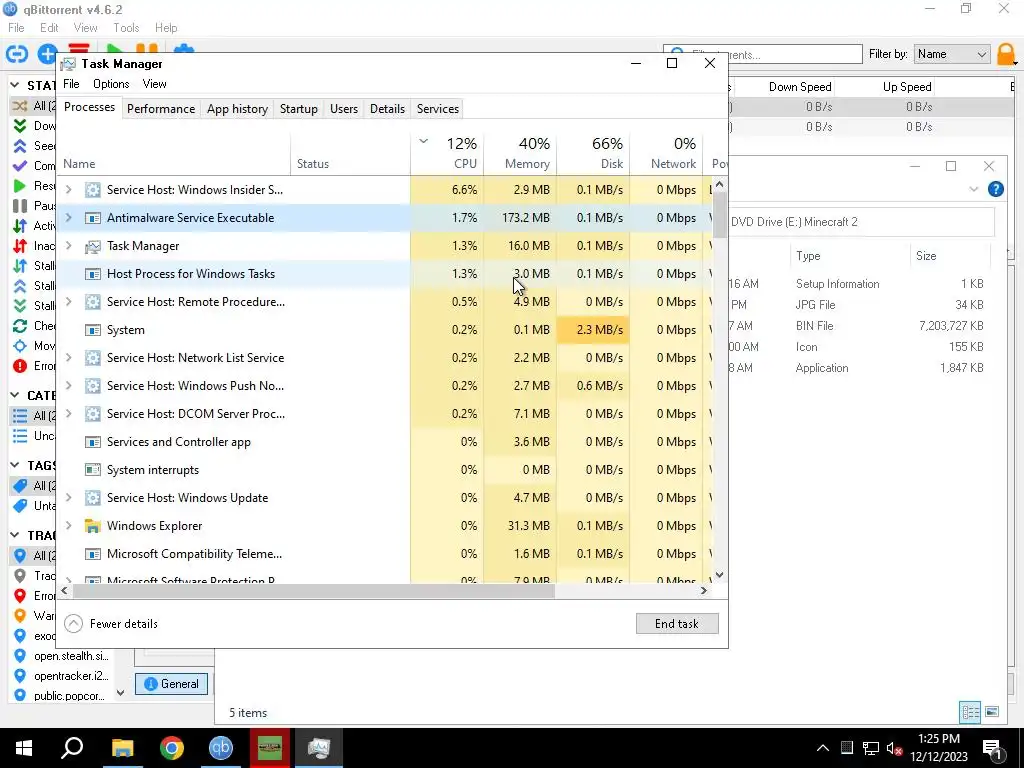Expand the Task Manager process row

click(69, 246)
